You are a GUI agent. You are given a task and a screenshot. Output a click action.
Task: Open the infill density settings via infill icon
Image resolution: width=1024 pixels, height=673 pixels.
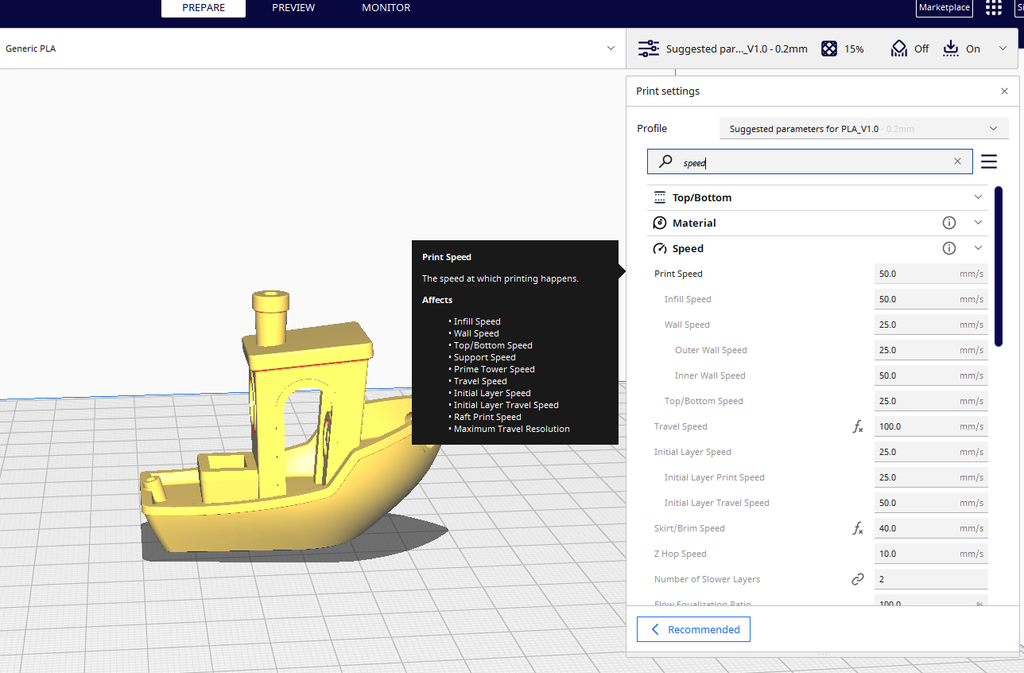(x=828, y=47)
